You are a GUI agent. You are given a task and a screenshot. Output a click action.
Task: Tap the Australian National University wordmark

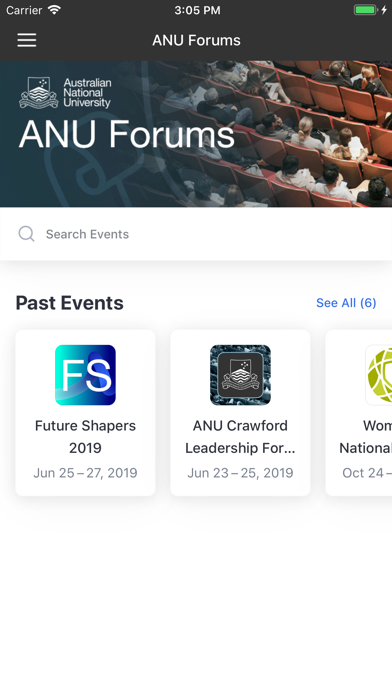(x=87, y=93)
